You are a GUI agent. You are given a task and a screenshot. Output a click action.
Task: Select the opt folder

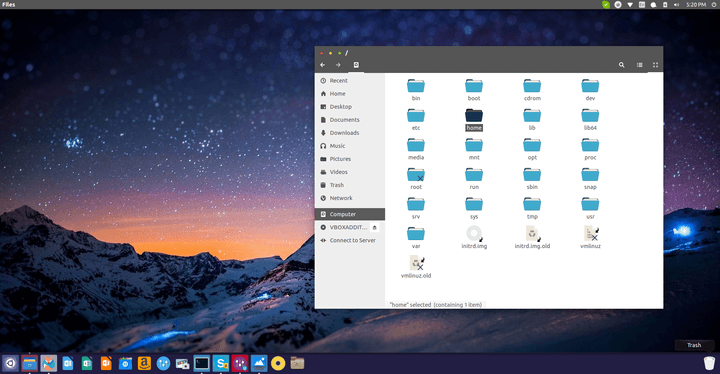pyautogui.click(x=532, y=149)
